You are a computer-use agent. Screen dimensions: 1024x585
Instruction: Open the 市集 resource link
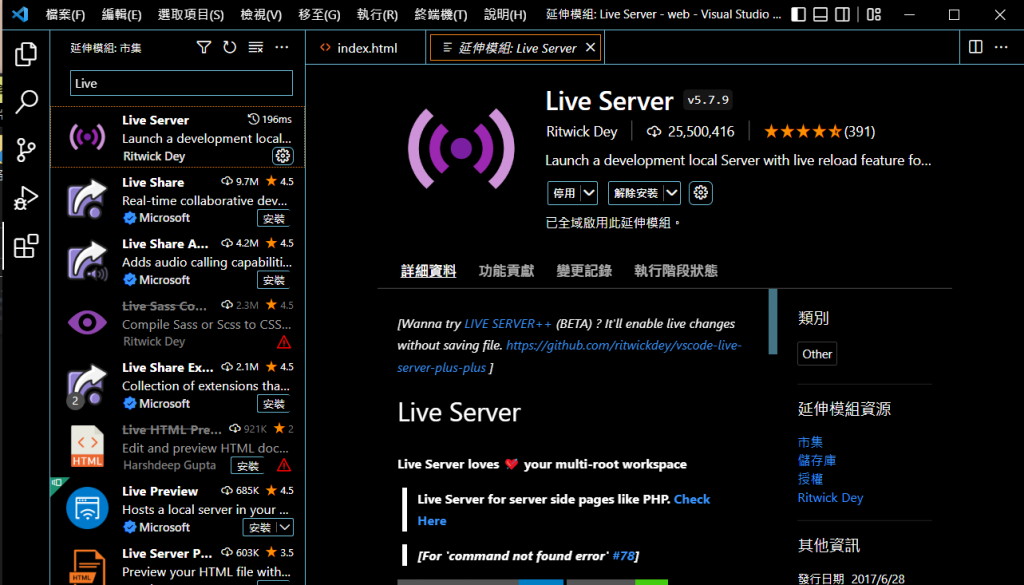810,442
